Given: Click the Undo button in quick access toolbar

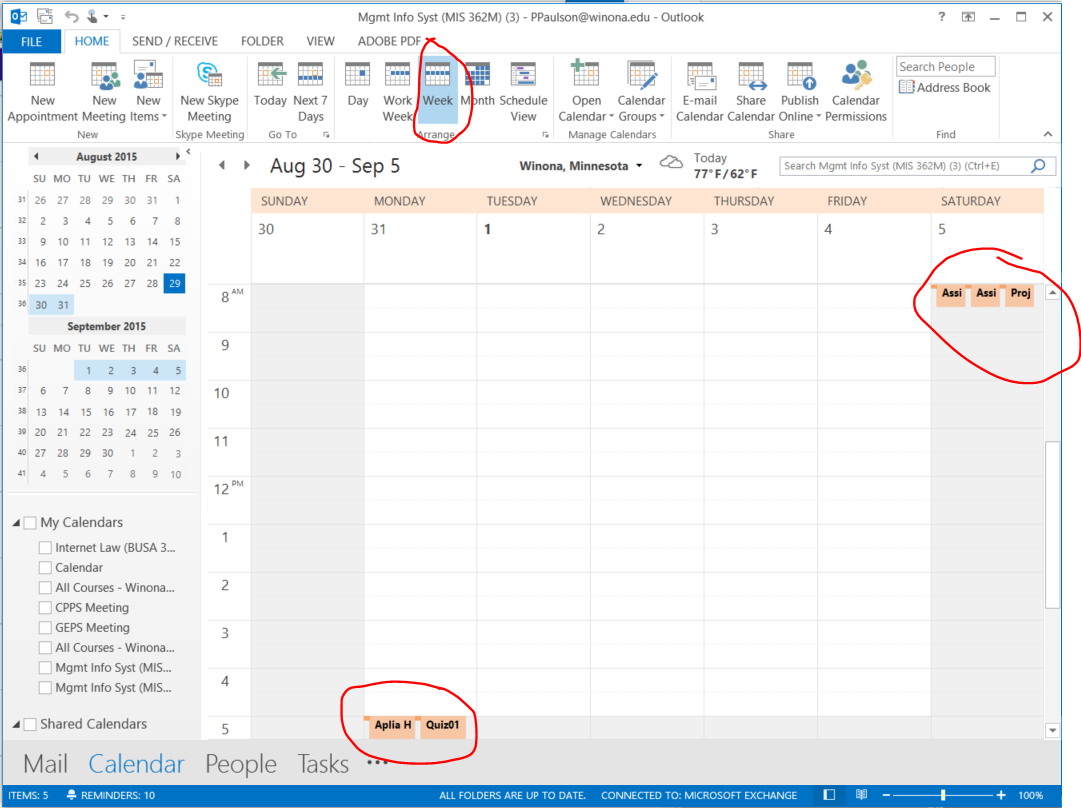Looking at the screenshot, I should pyautogui.click(x=71, y=16).
